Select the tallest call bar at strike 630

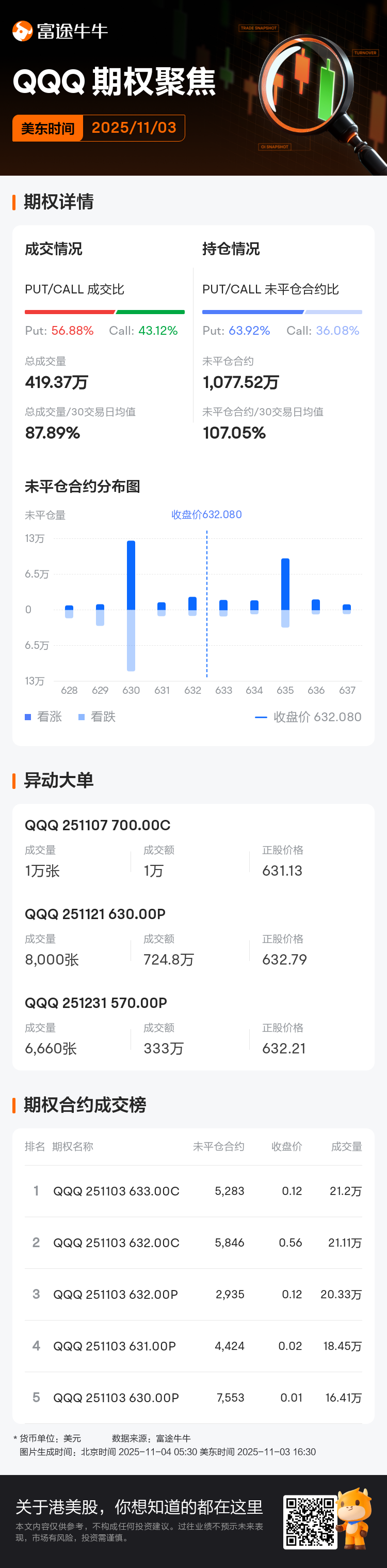[131, 575]
